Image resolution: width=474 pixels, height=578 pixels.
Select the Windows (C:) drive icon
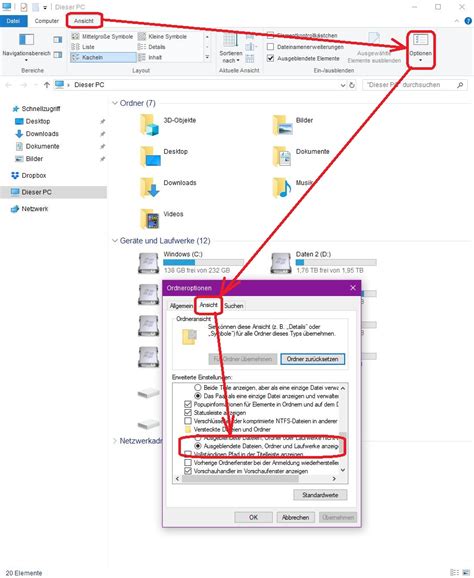click(149, 263)
